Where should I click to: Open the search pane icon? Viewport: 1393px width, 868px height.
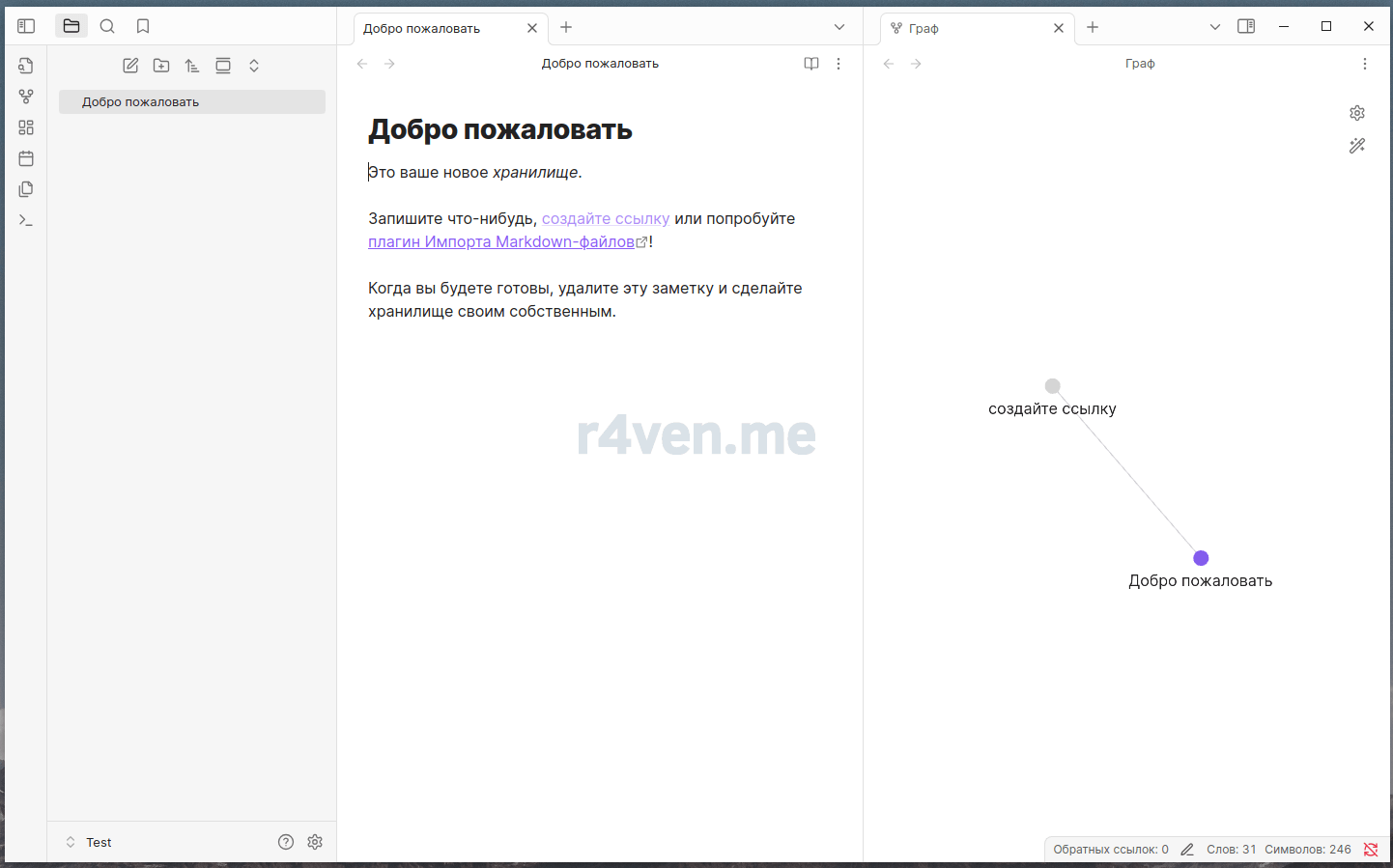107,26
